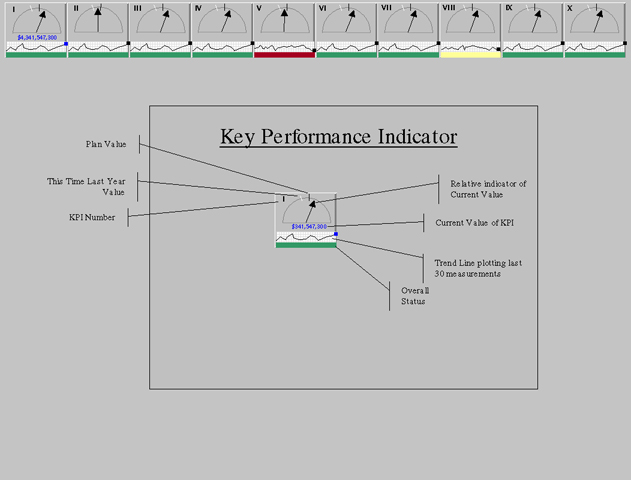631x480 pixels.
Task: Select the KPI X gauge dial
Action: [x=594, y=20]
